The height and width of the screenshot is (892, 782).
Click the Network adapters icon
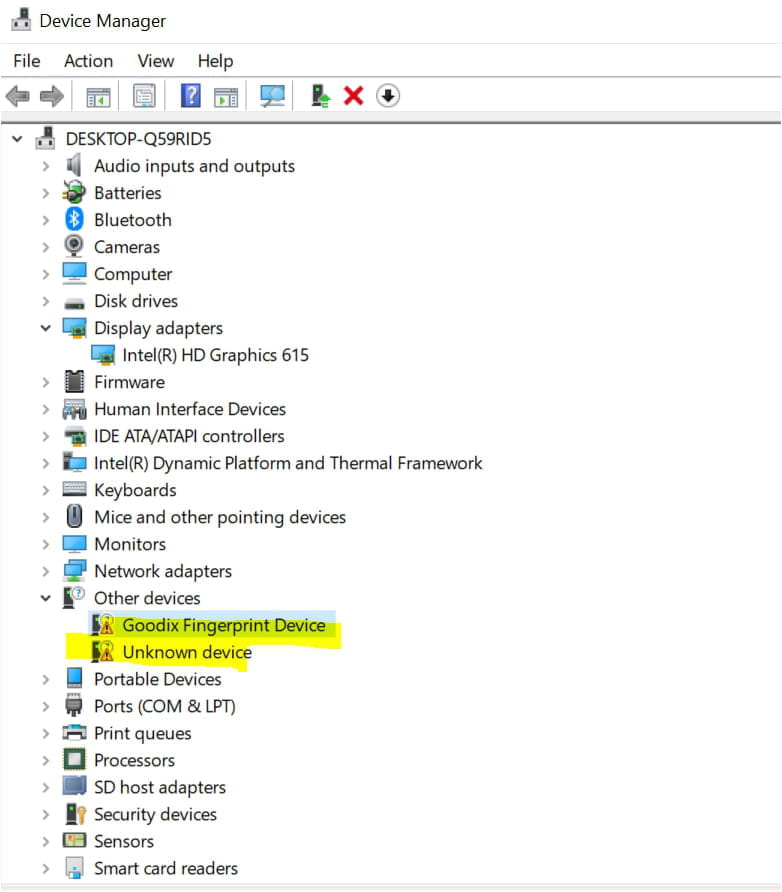tap(74, 571)
